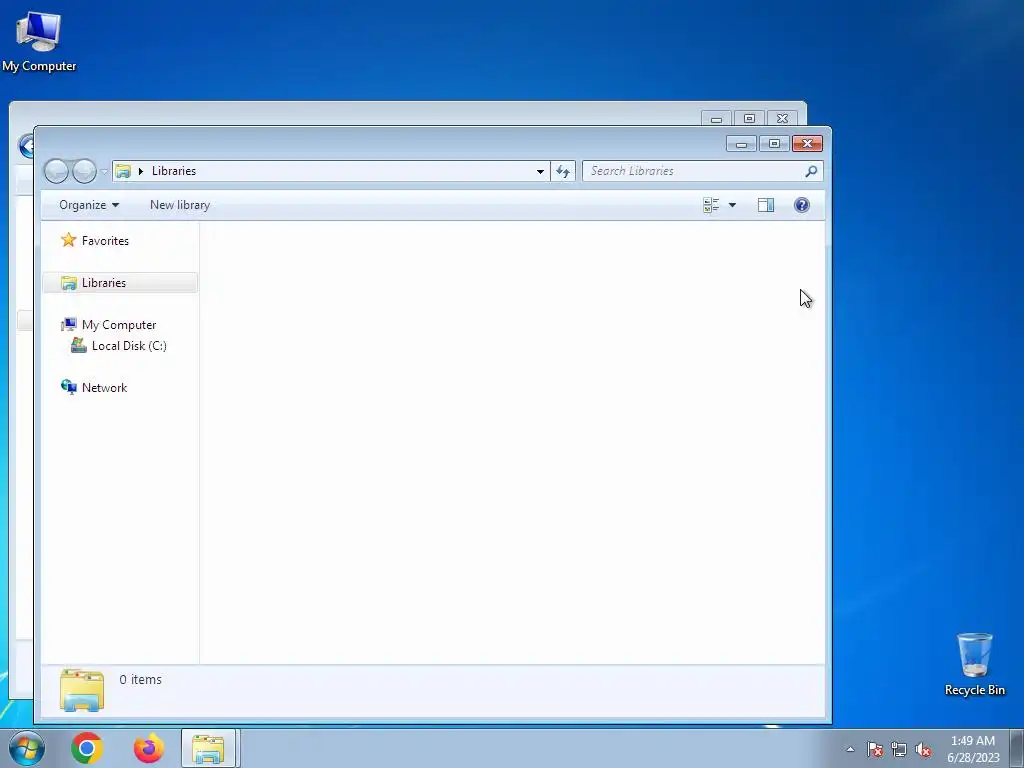
Task: Maximize the background Explorer window
Action: point(749,118)
